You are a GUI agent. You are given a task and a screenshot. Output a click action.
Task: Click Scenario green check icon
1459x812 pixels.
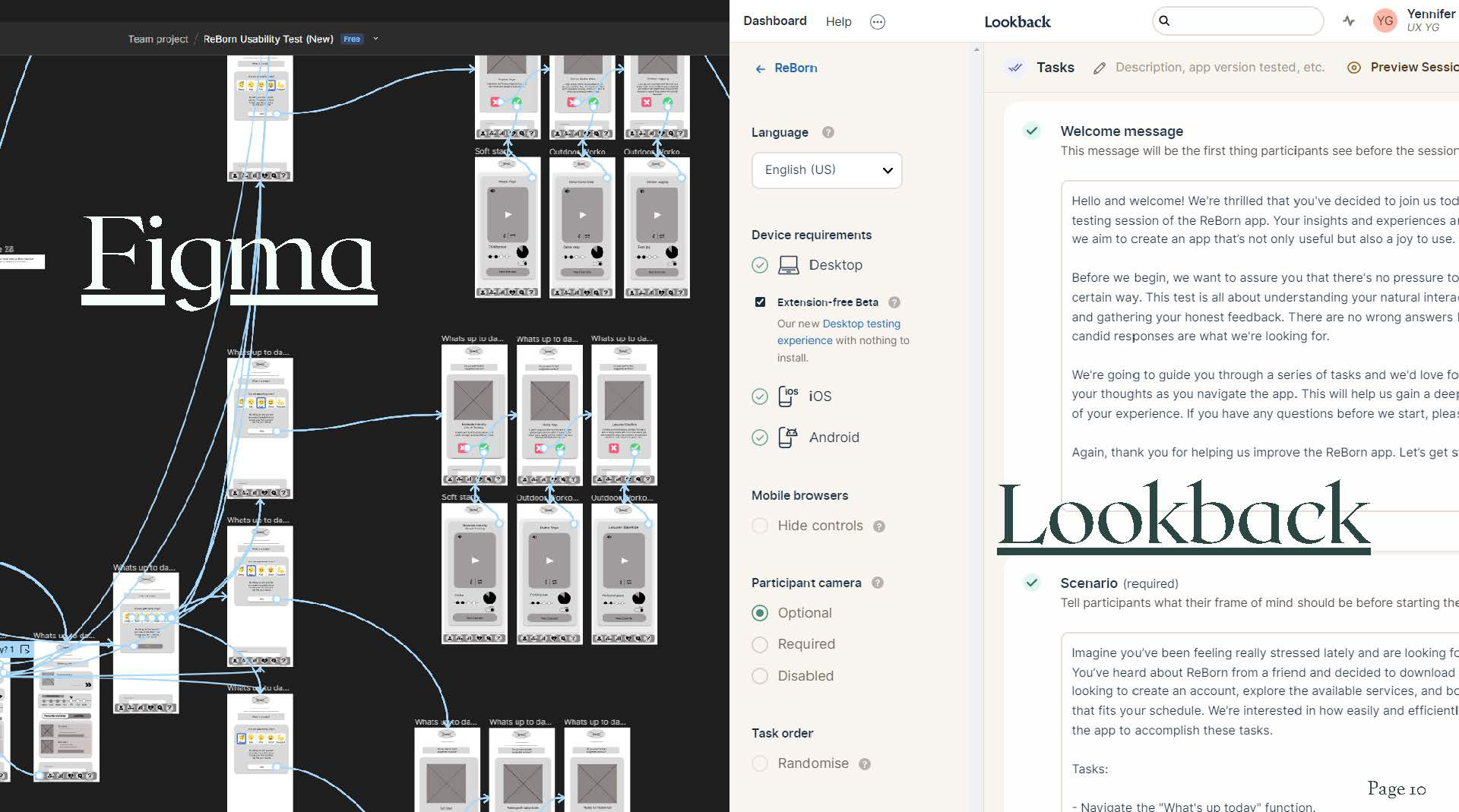coord(1031,583)
